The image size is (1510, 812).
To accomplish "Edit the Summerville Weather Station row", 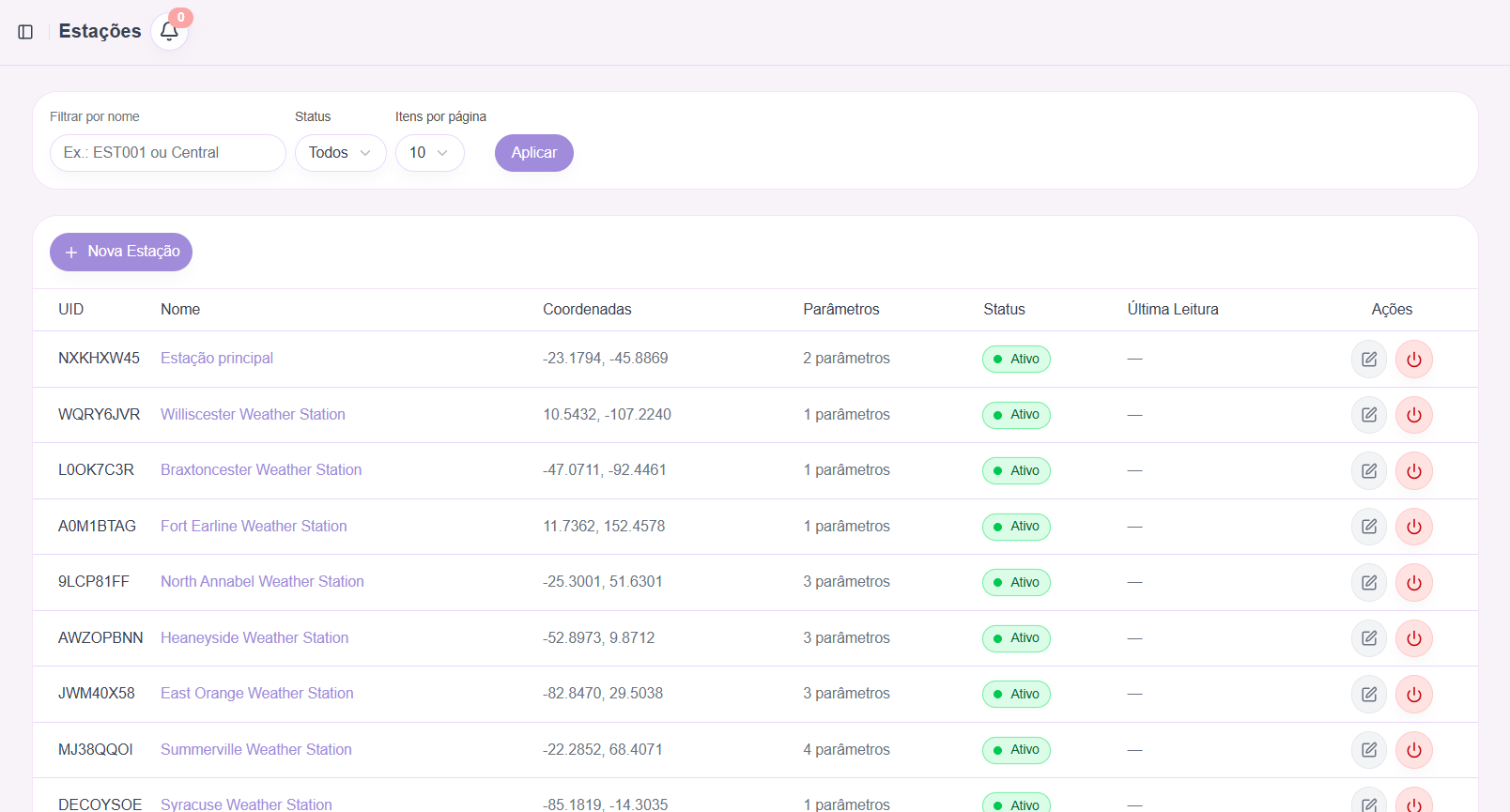I will 1368,750.
